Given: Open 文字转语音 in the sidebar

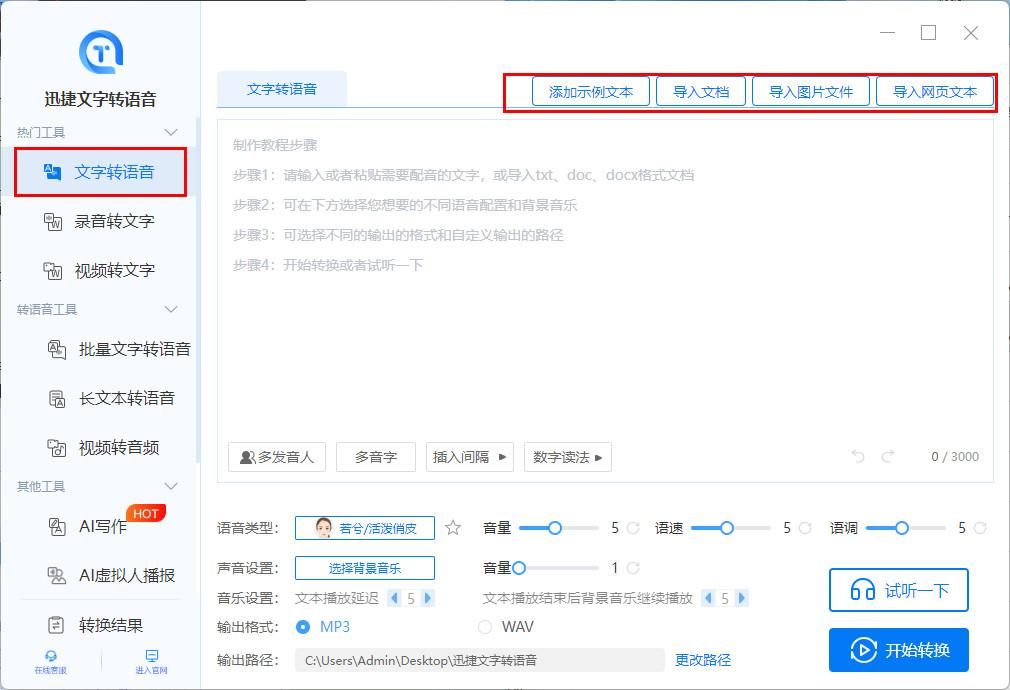Looking at the screenshot, I should 100,172.
